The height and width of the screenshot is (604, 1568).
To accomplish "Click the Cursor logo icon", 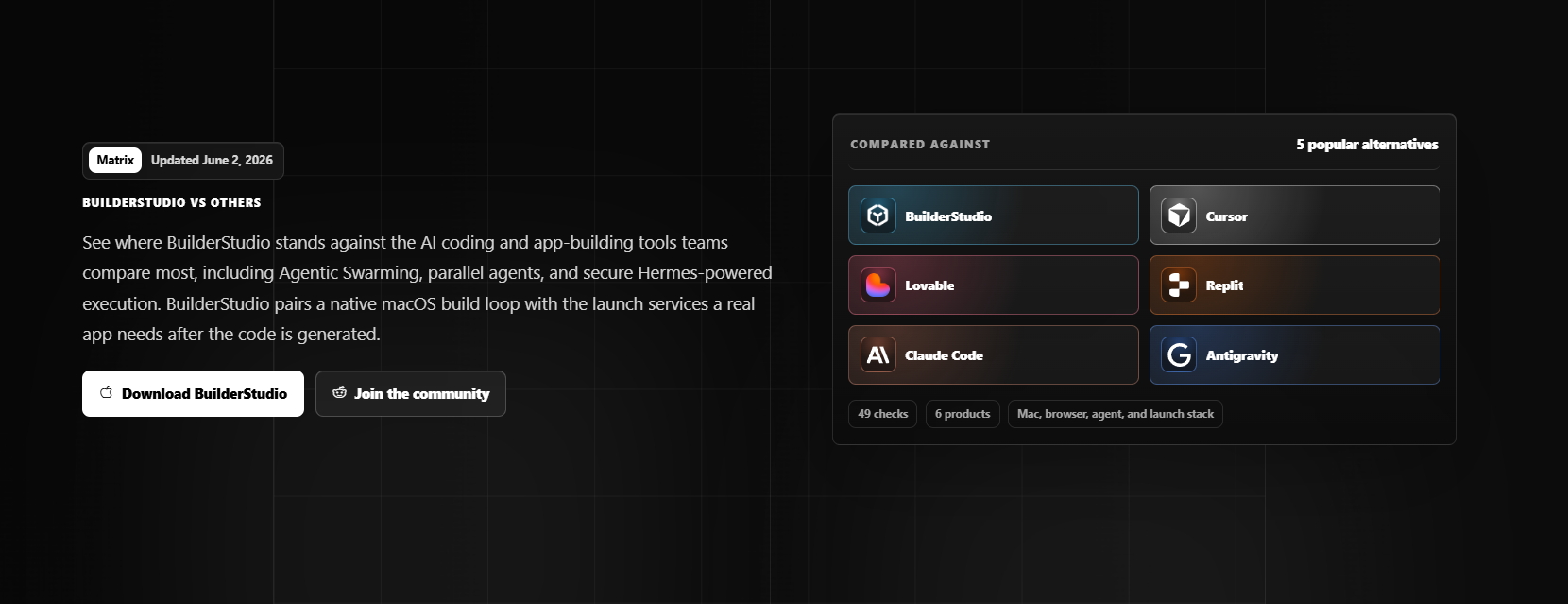I will coord(1179,216).
